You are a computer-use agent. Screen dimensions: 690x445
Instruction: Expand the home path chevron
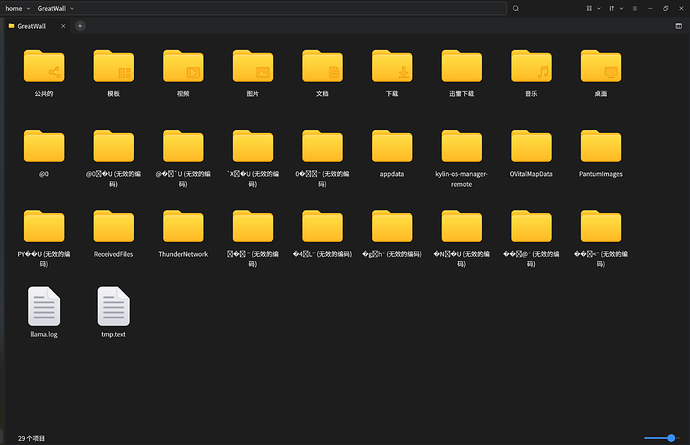tap(30, 8)
